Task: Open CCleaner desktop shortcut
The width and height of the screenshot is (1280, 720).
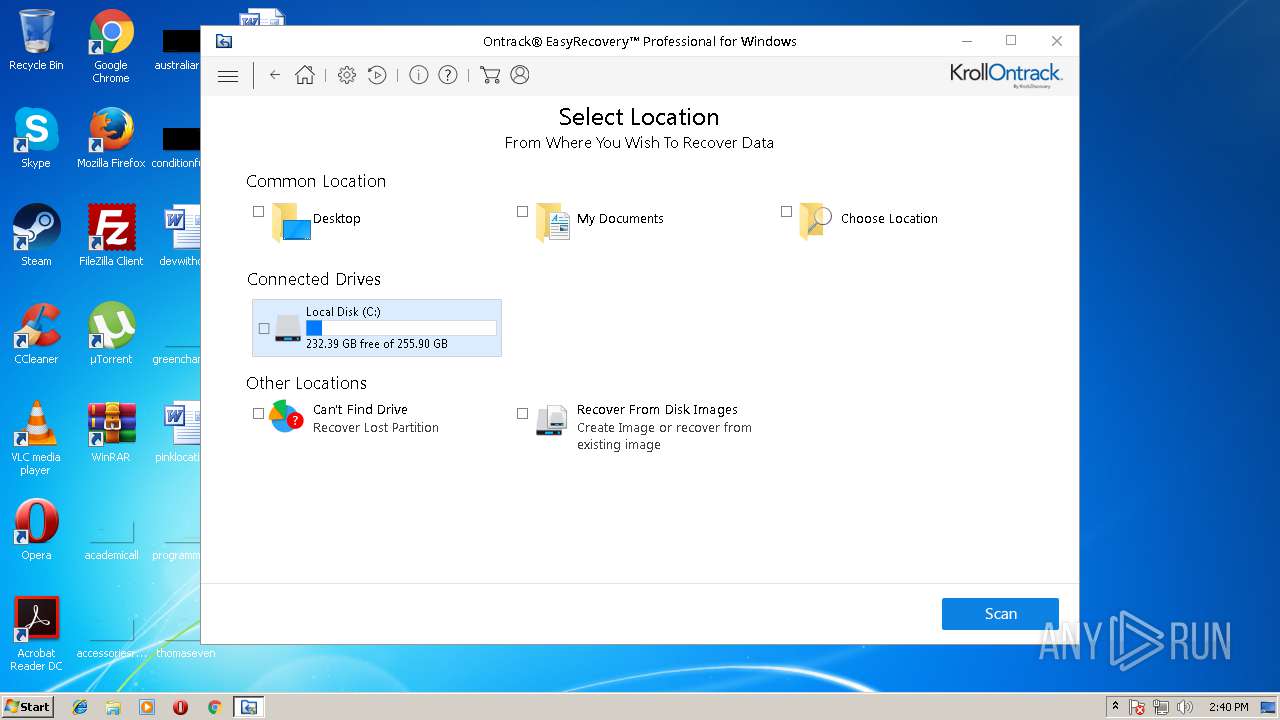Action: coord(36,333)
